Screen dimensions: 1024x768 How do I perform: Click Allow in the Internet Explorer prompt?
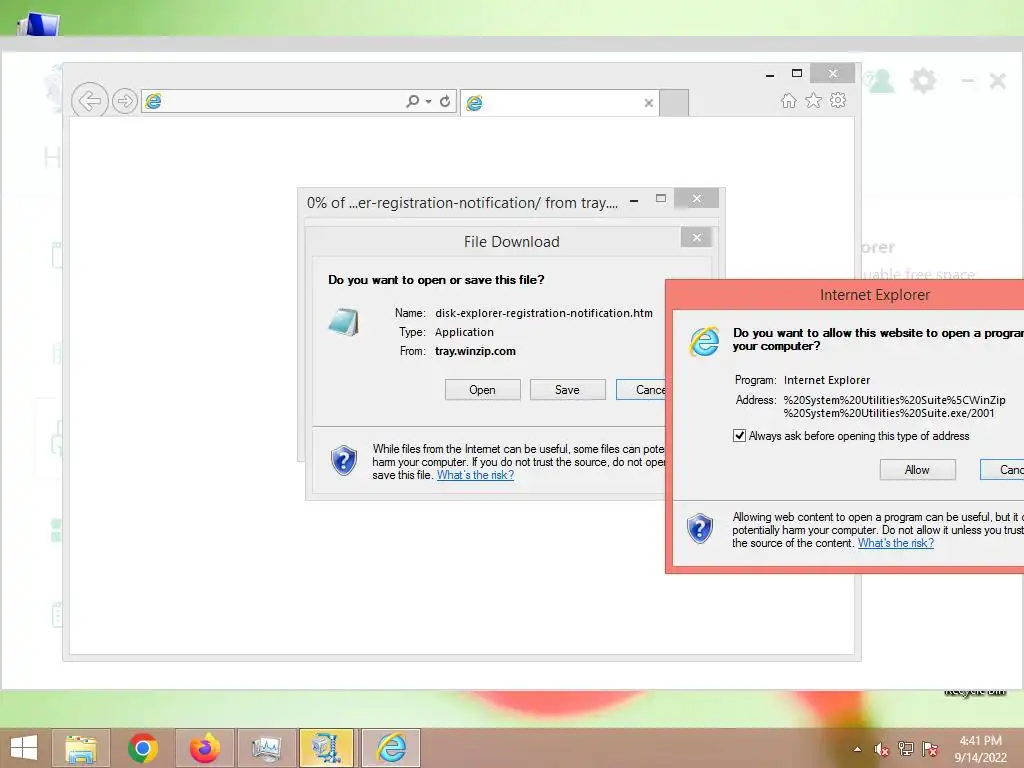(x=918, y=470)
